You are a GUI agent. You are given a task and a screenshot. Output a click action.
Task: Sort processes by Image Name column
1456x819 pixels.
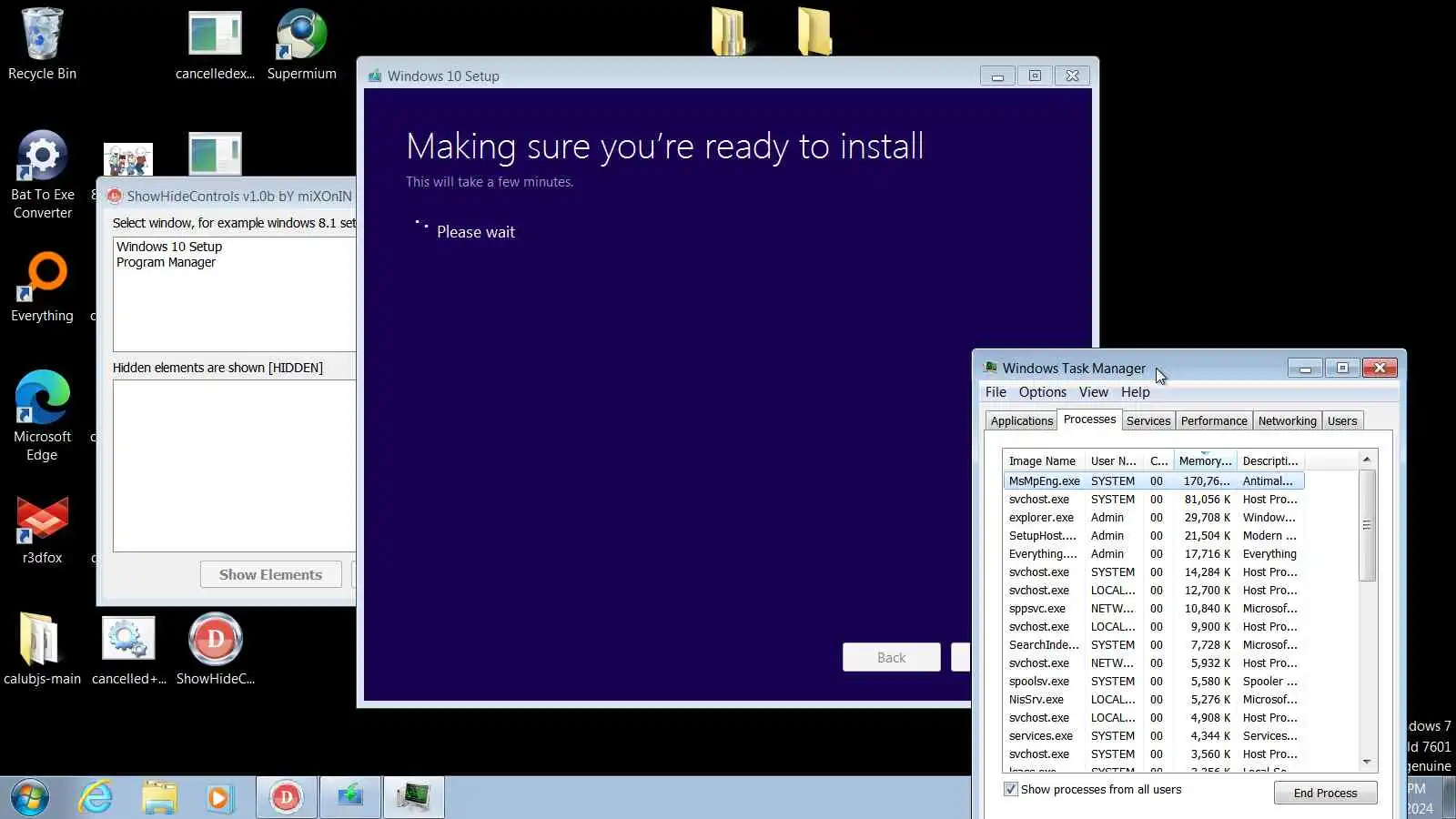click(x=1044, y=460)
